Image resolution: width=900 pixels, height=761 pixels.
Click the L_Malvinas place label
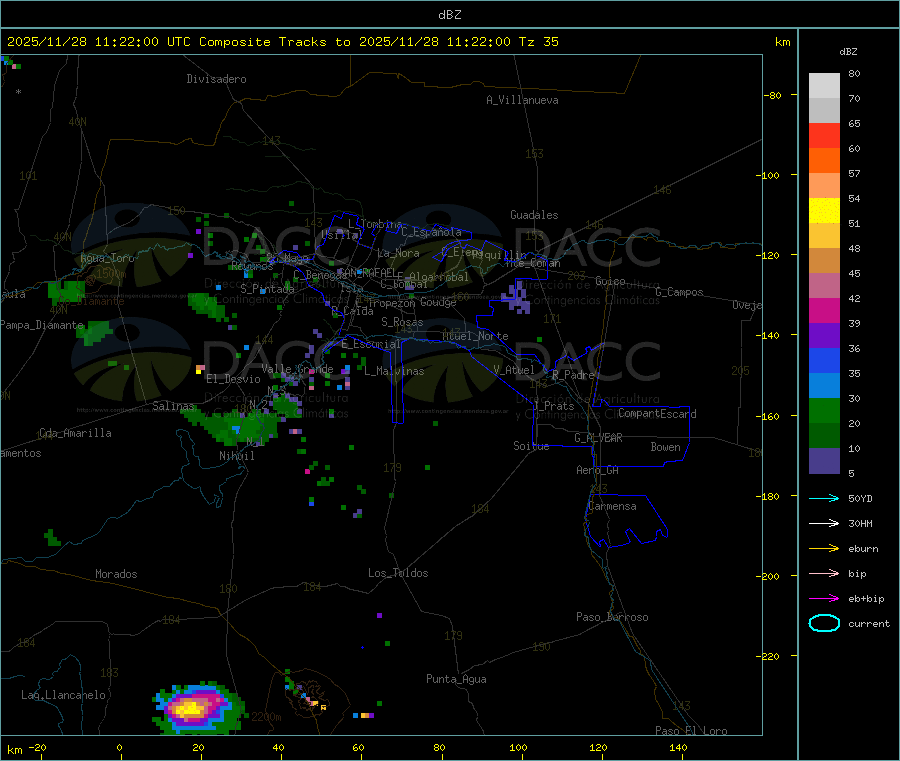394,371
